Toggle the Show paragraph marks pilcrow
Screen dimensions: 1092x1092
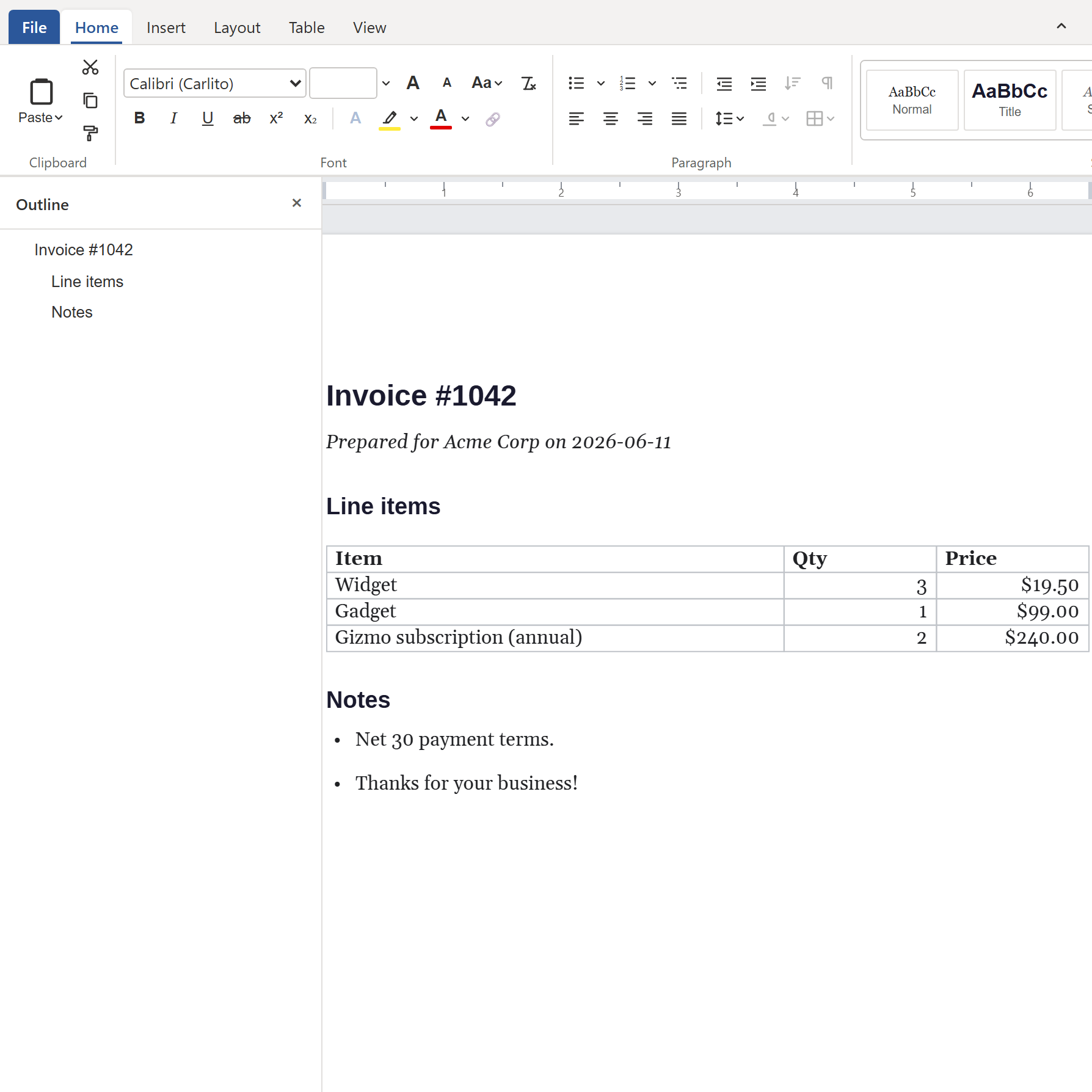[x=827, y=83]
